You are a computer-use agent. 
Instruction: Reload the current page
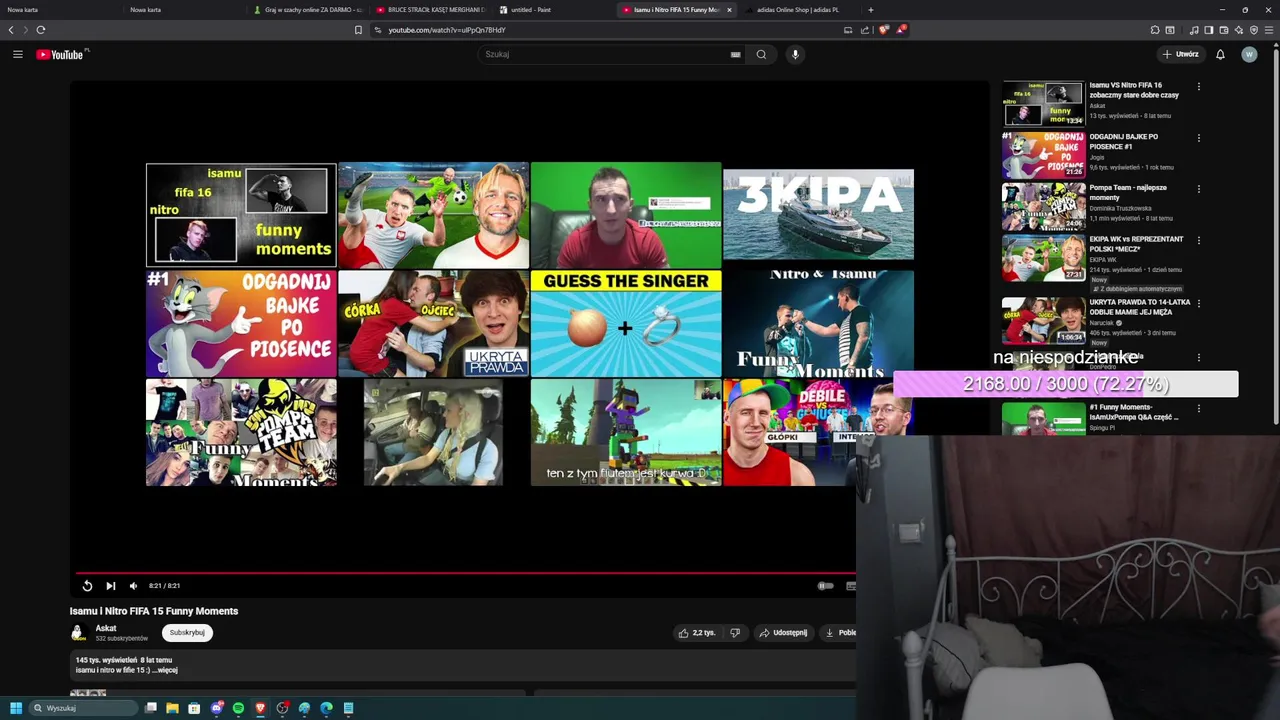point(41,30)
